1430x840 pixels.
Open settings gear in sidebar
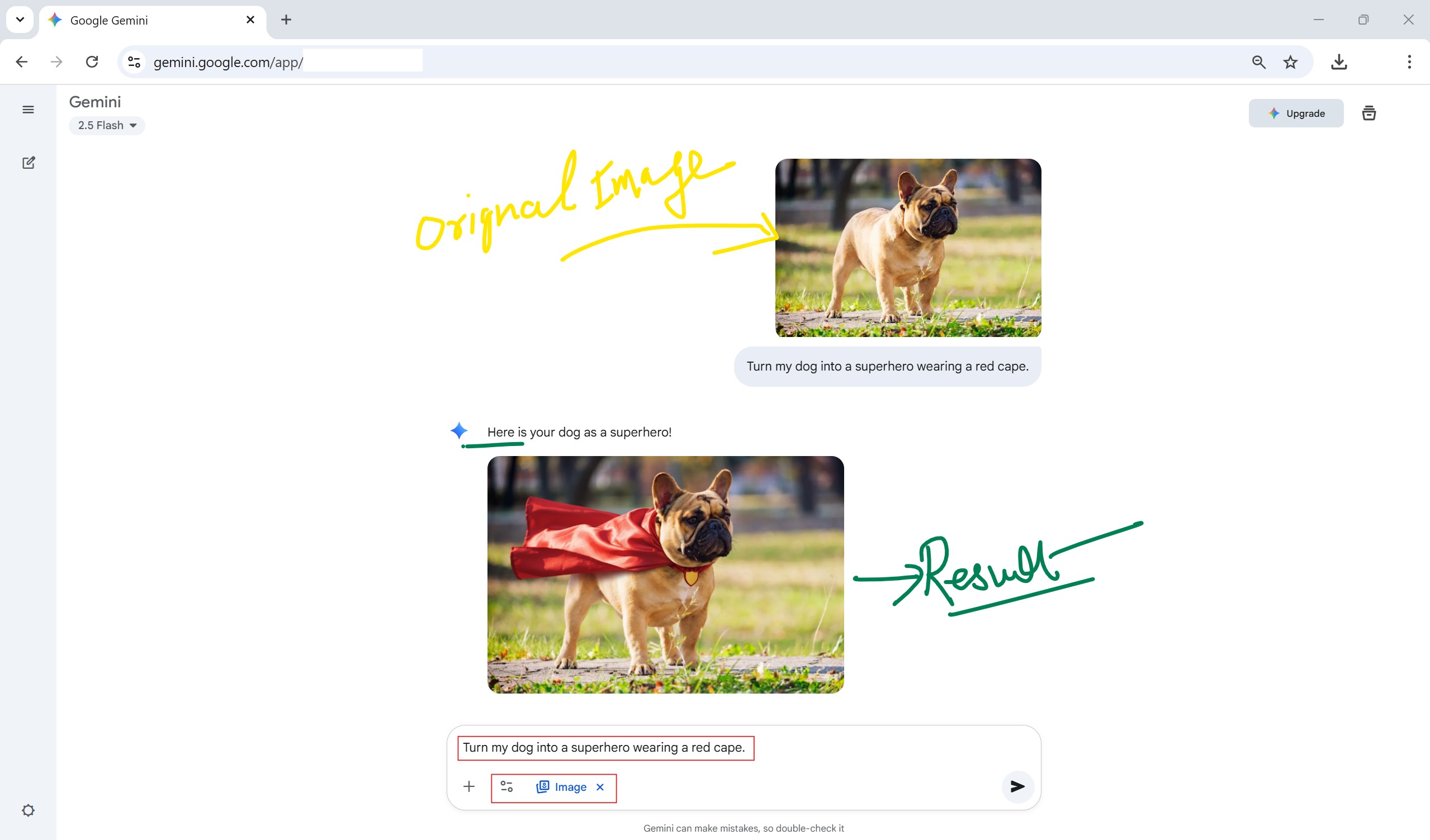[29, 810]
